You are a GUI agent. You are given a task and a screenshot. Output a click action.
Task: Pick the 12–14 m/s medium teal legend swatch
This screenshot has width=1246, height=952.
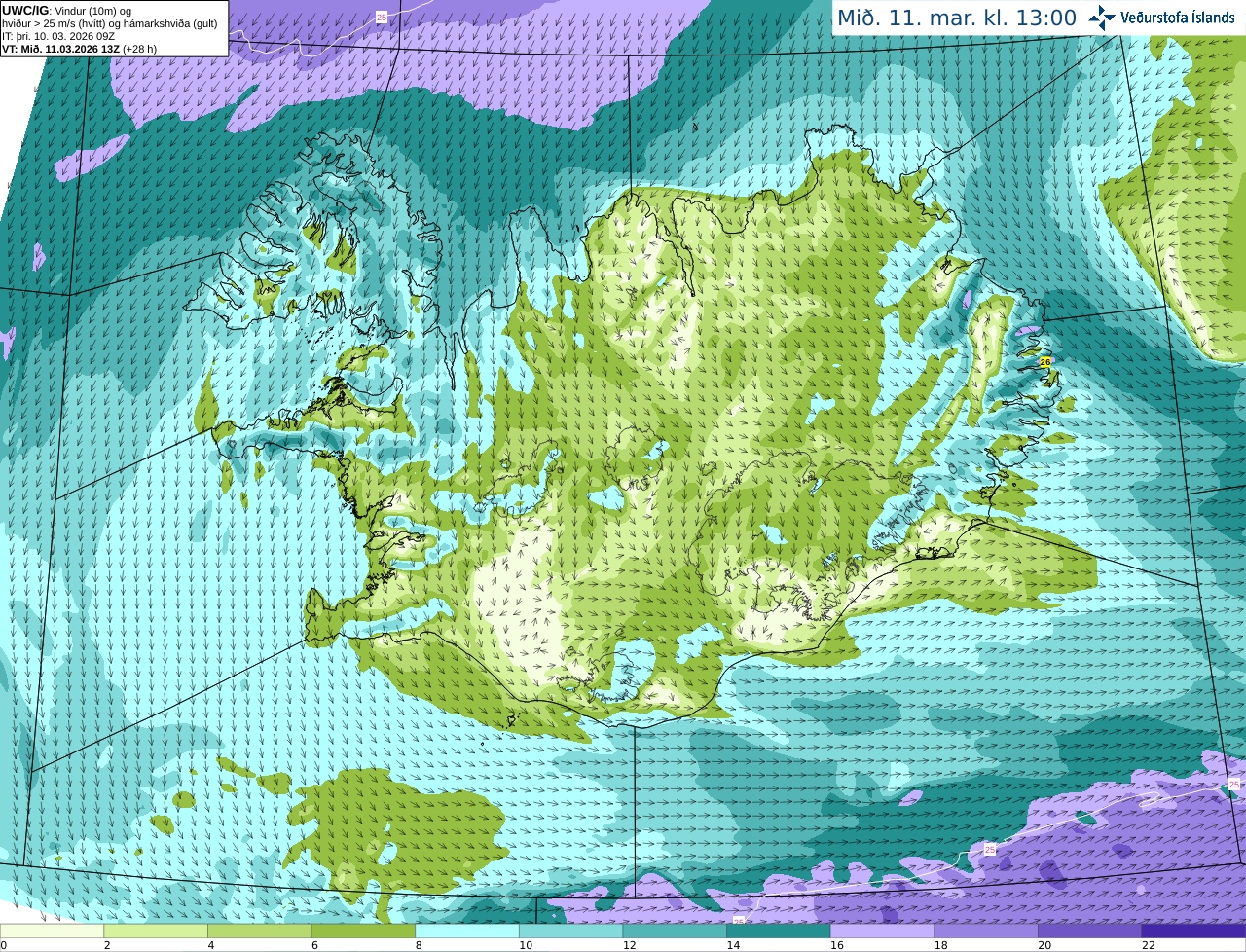[x=675, y=931]
